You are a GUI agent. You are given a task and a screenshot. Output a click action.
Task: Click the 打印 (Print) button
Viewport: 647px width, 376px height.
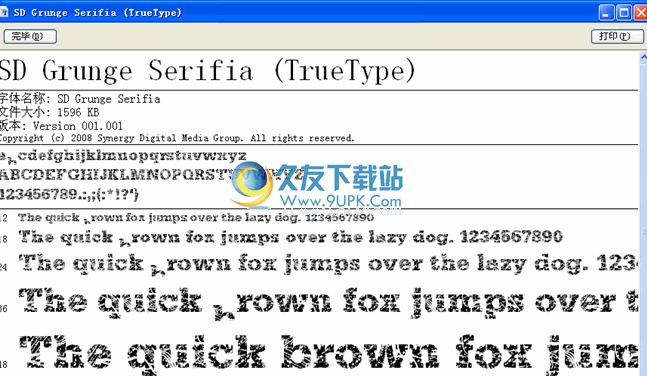click(x=616, y=36)
